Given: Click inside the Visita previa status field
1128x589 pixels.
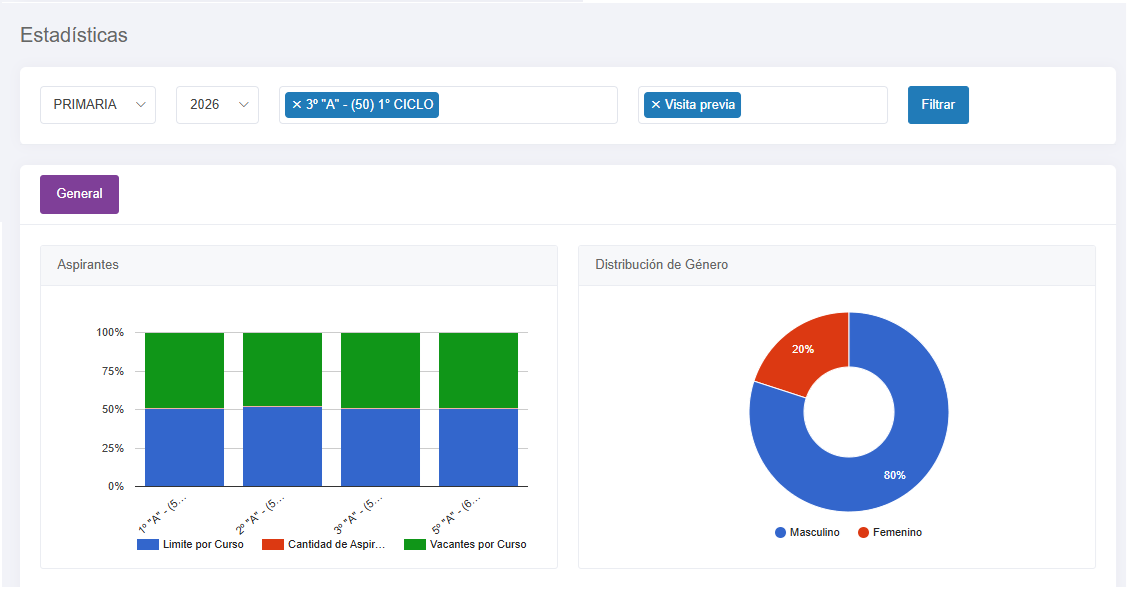Looking at the screenshot, I should tap(813, 105).
